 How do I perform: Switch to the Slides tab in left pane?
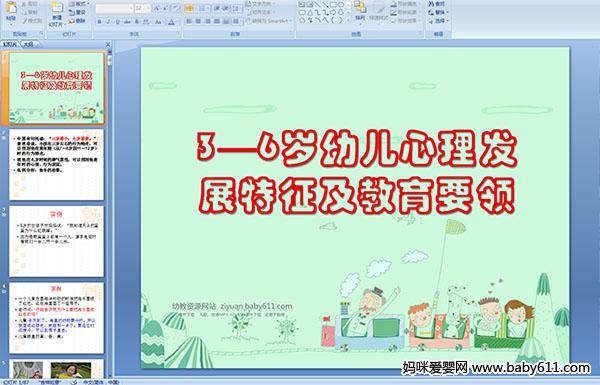[x=10, y=44]
